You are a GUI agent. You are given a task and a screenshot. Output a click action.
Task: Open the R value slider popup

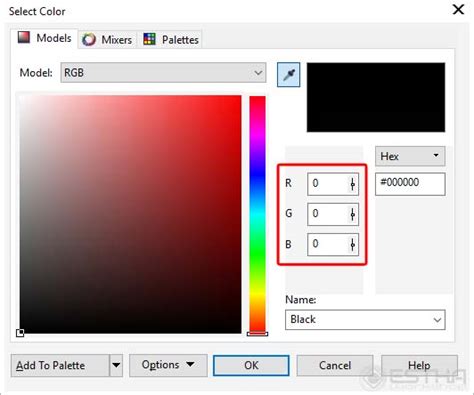point(353,184)
